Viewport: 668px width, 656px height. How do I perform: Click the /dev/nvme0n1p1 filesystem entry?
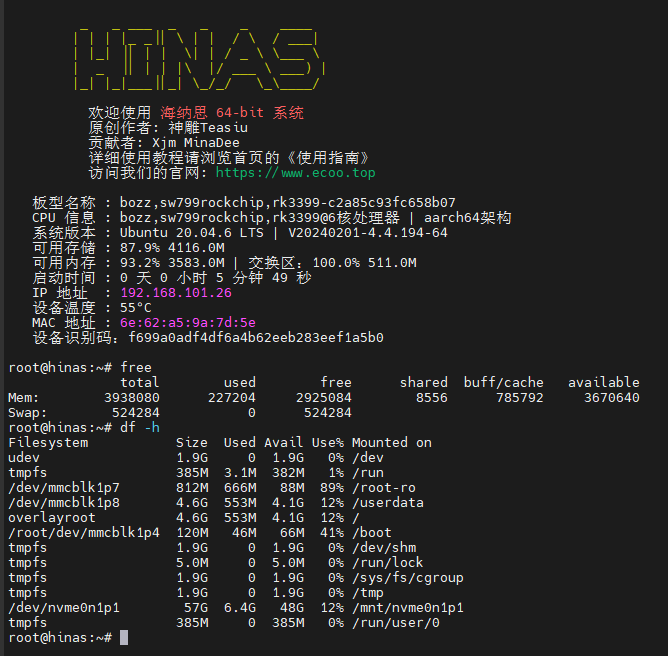(64, 607)
